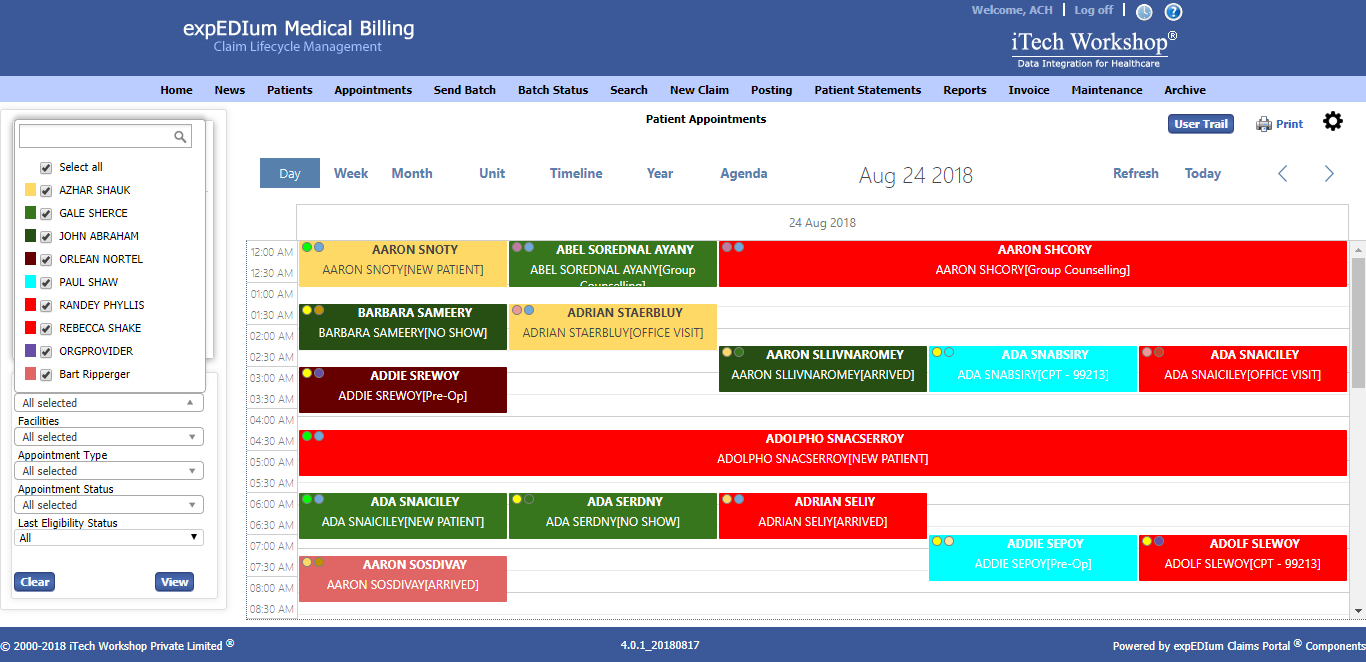Screen dimensions: 1366x662
Task: Click the help question mark icon
Action: point(1172,12)
